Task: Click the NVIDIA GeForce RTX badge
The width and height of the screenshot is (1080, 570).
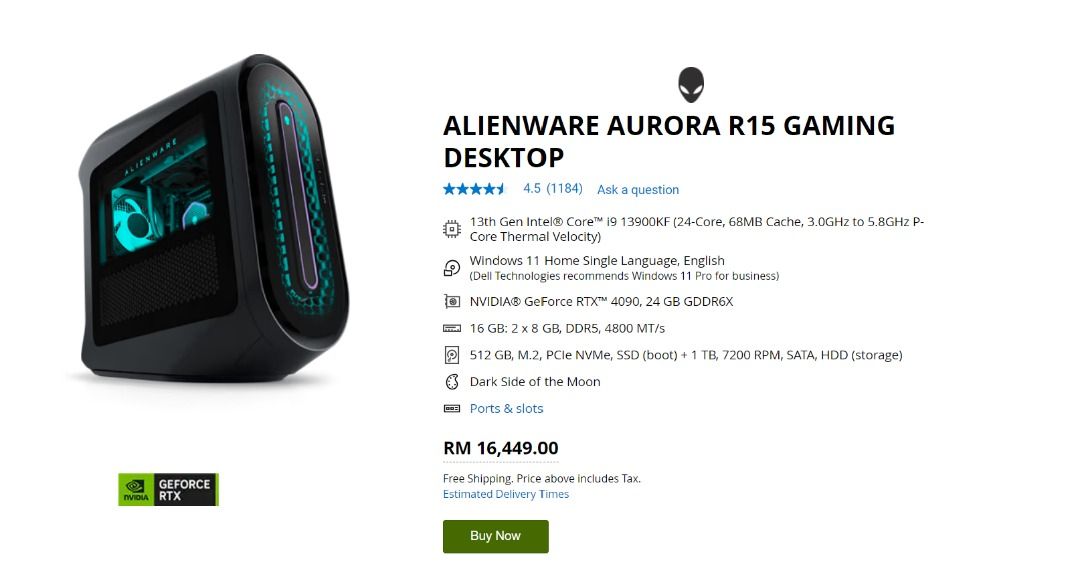Action: click(168, 489)
